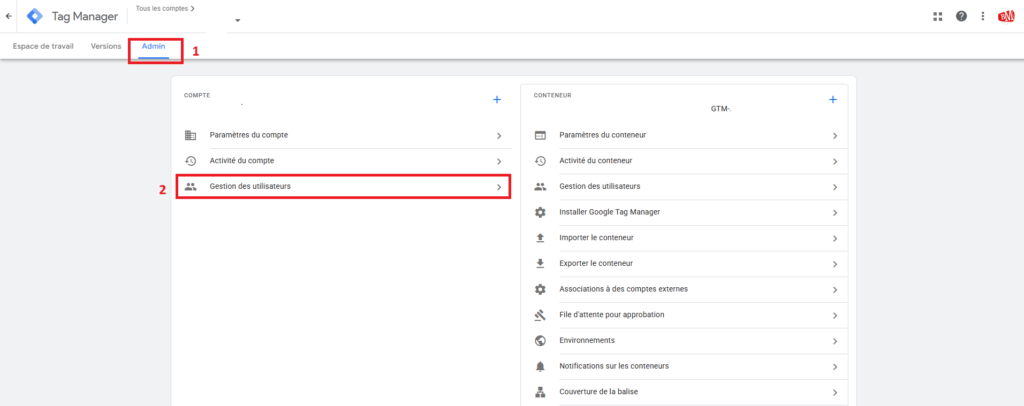Click the Importer le conteneur label
This screenshot has height=406, width=1024.
pos(596,238)
